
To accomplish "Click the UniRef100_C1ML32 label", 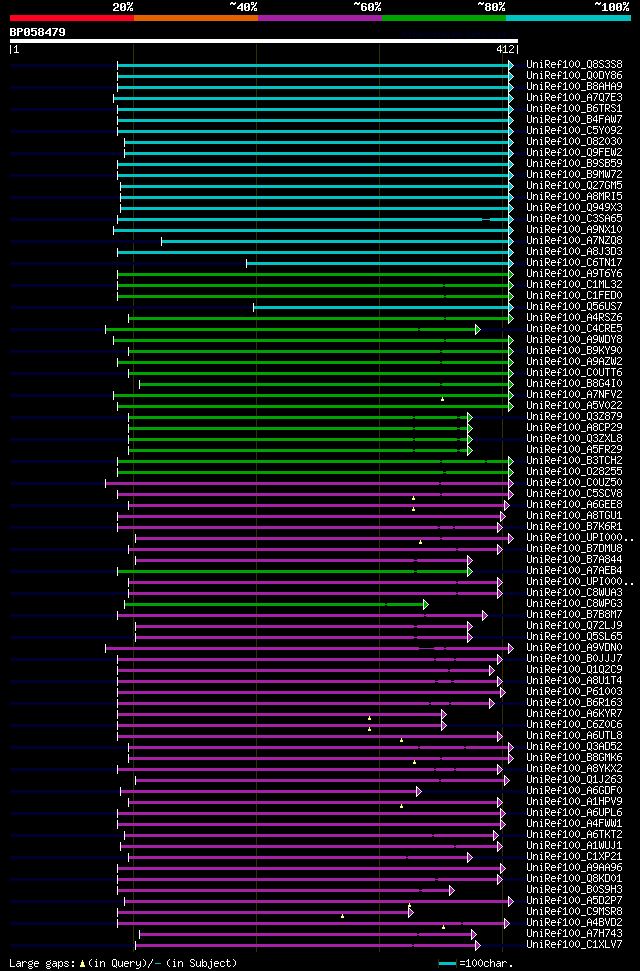I will [574, 285].
